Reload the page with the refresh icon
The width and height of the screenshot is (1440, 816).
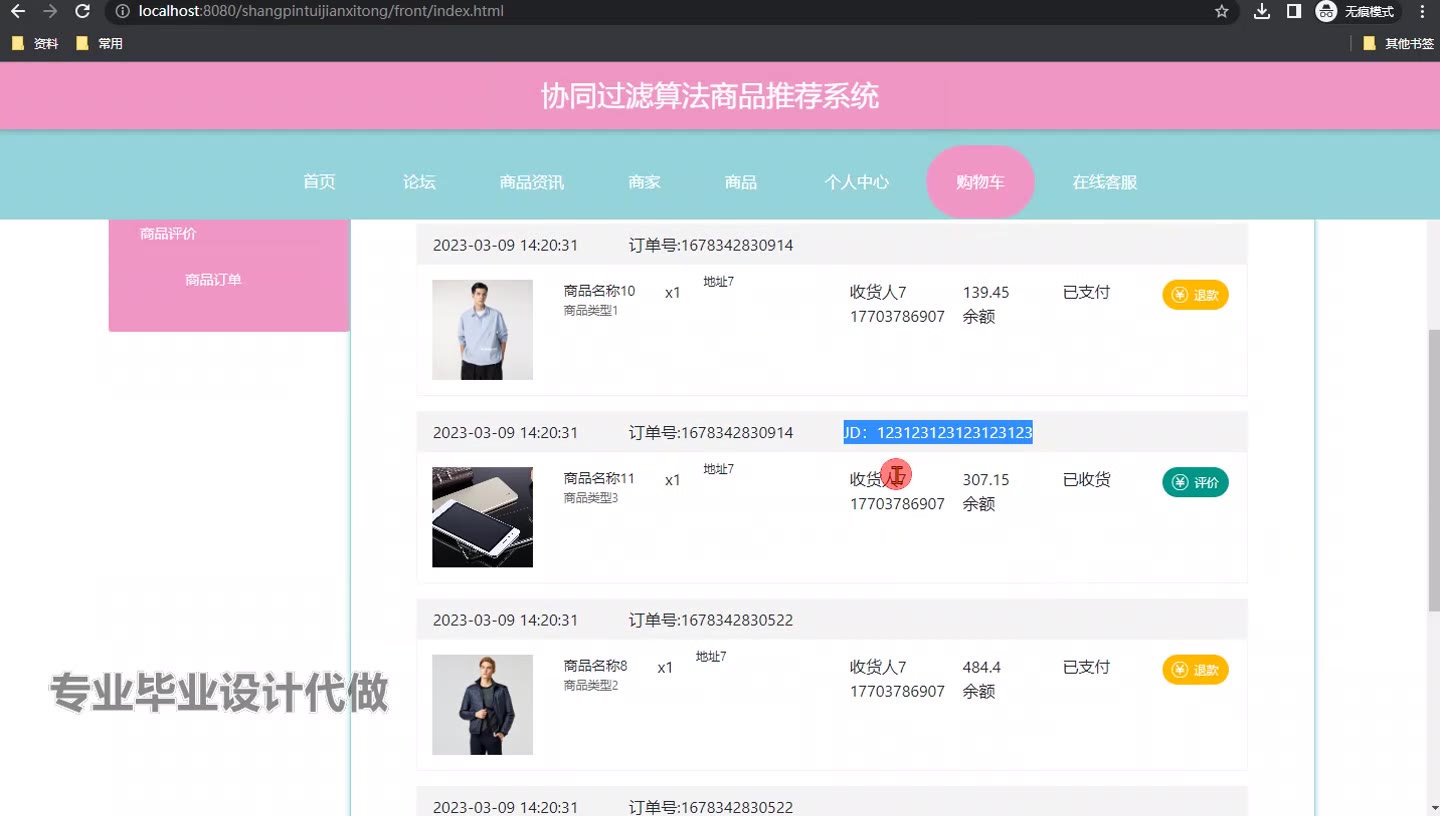click(x=83, y=12)
